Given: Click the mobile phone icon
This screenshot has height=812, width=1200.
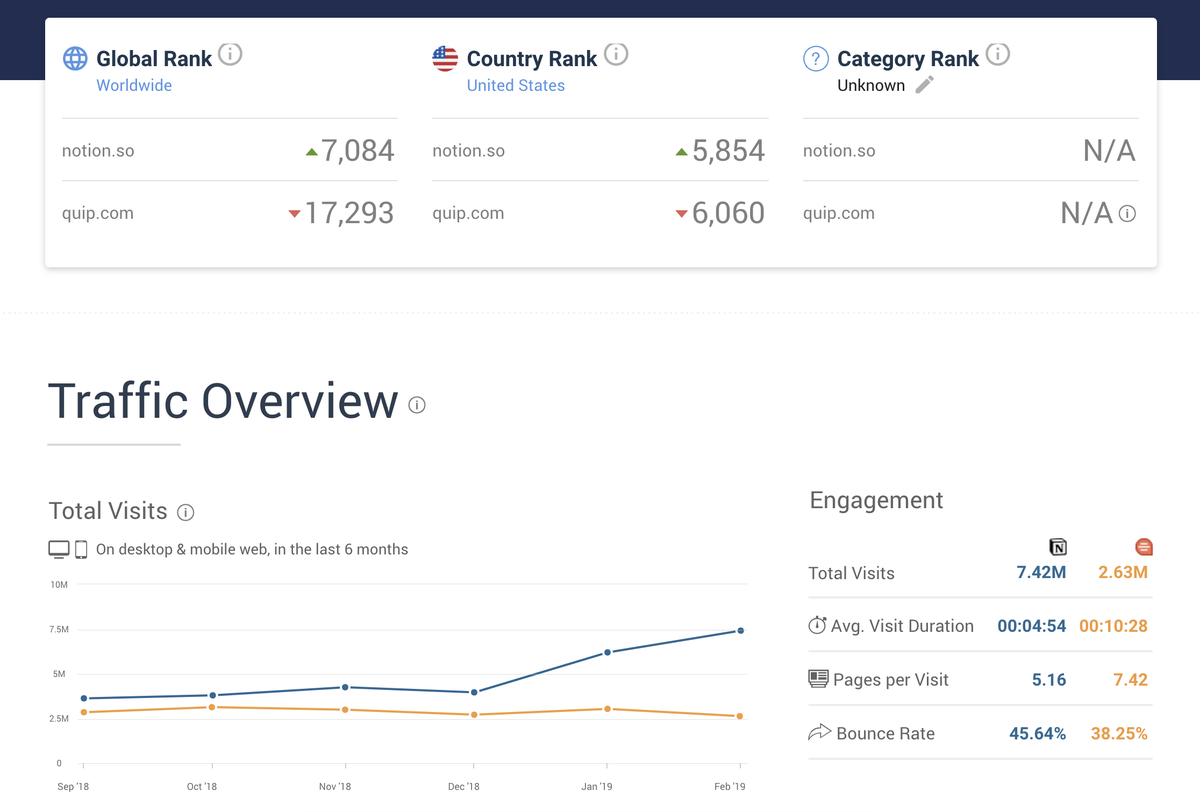Looking at the screenshot, I should 81,549.
